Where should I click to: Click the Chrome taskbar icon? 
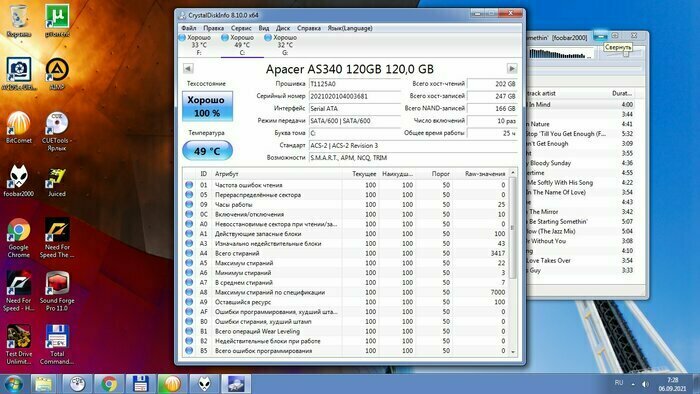(109, 384)
